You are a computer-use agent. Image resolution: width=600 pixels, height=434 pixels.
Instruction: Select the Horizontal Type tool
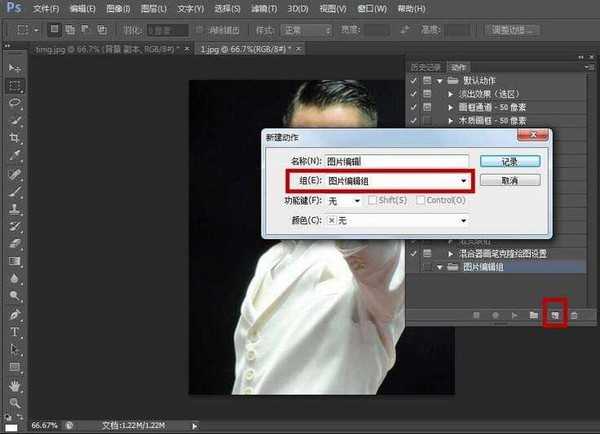coord(15,331)
